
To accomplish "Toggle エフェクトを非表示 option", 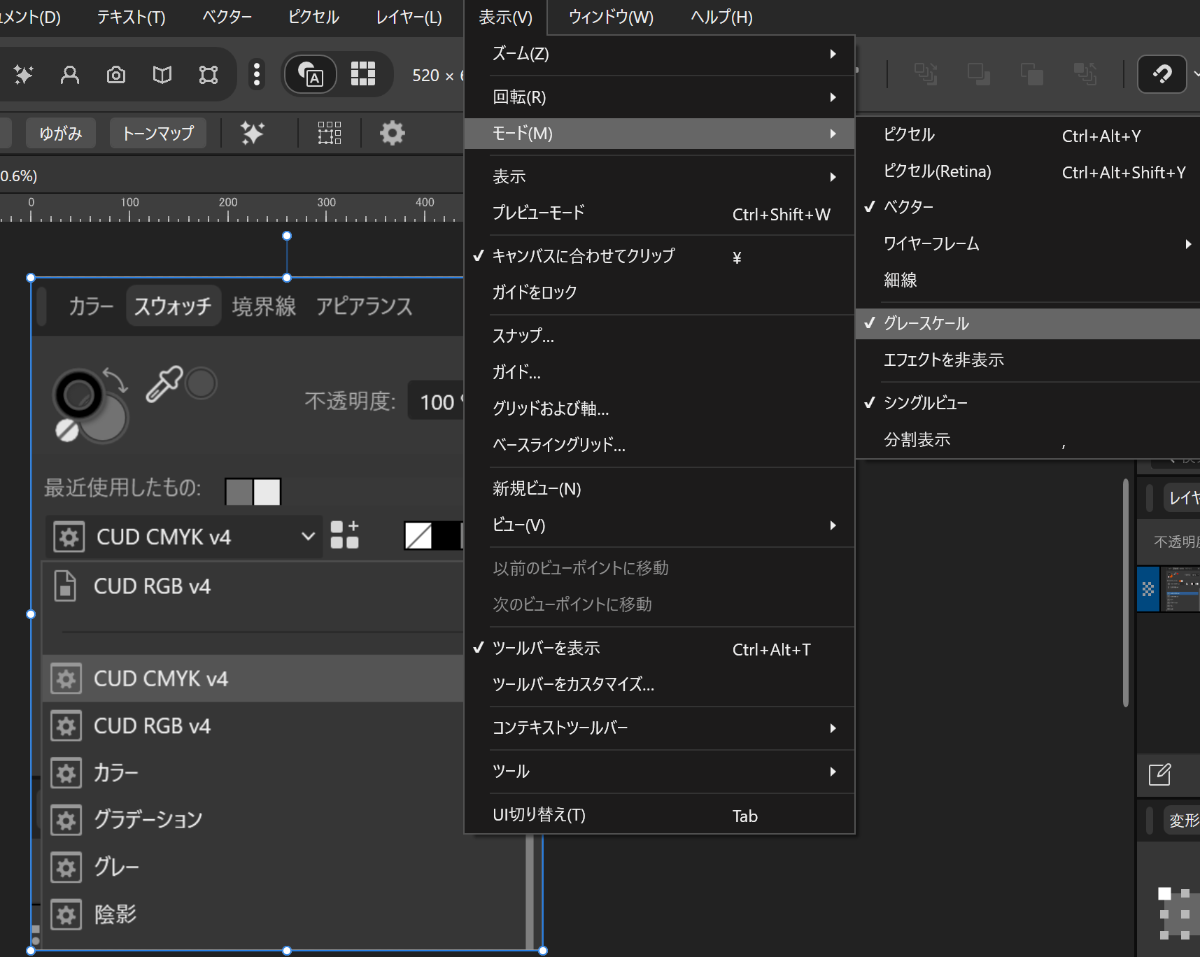I will [x=1028, y=360].
